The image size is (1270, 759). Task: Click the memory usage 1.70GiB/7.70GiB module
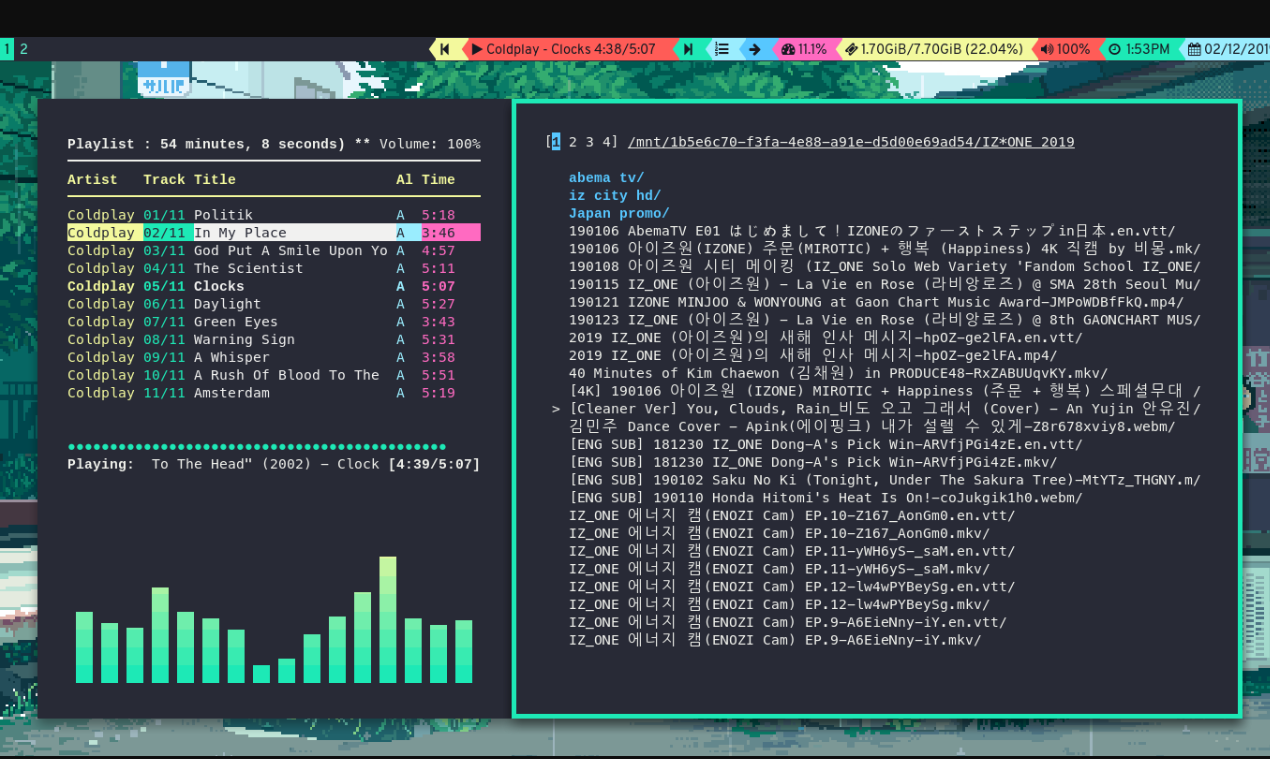tap(933, 49)
